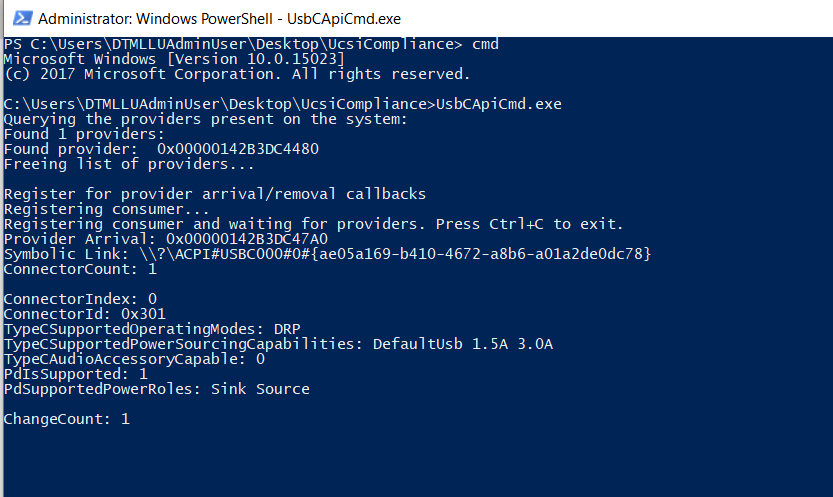Click the 'ConnectorId: 0x301' line
The width and height of the screenshot is (833, 497).
coord(84,314)
